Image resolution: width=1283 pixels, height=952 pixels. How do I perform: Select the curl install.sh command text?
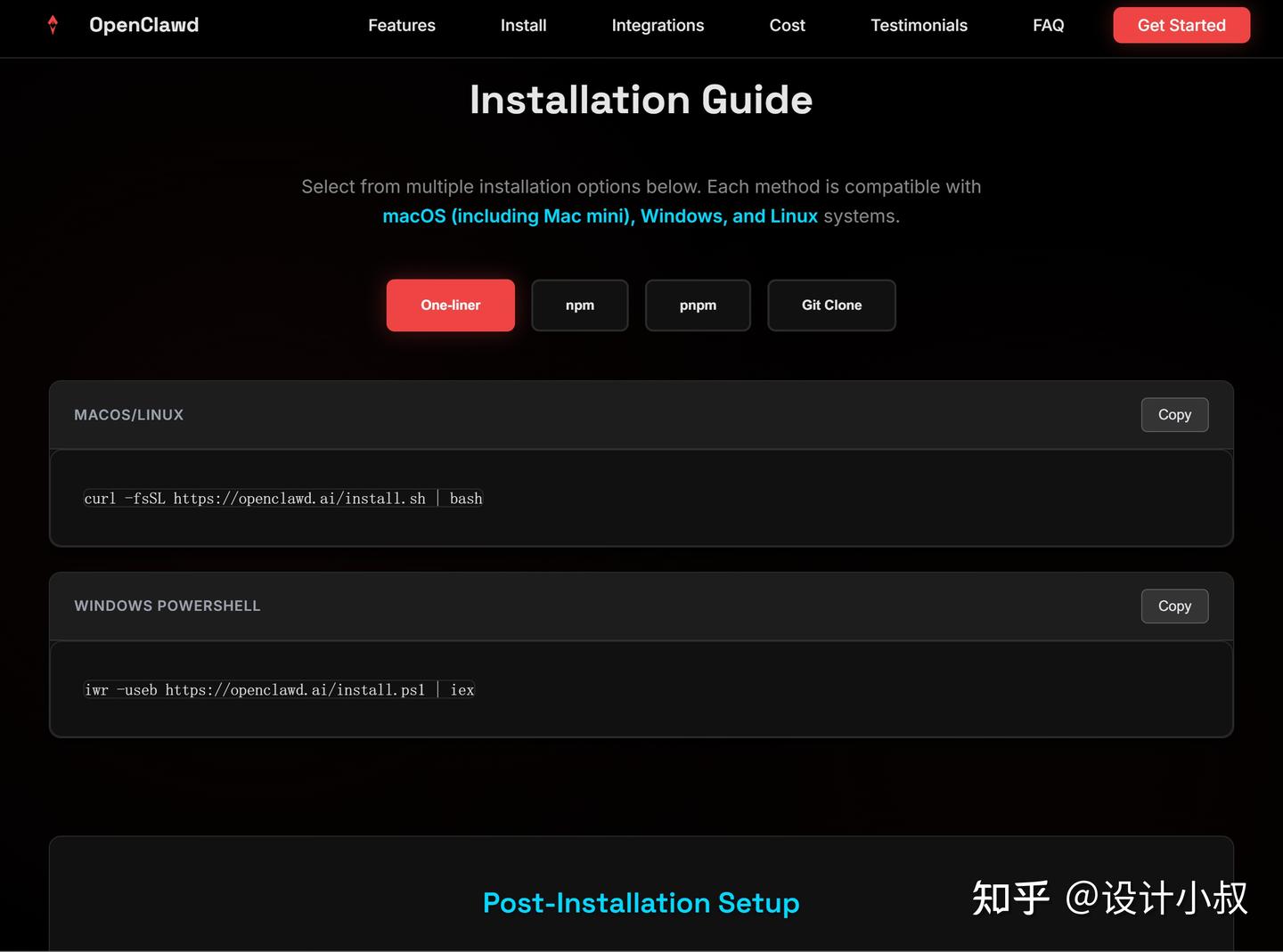[283, 499]
